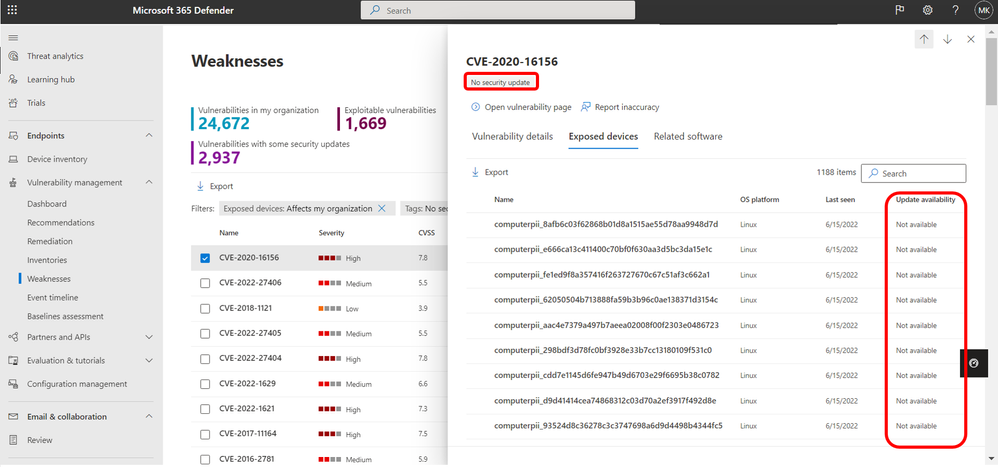Switch to Vulnerability details tab
Viewport: 998px width, 467px height.
[x=512, y=137]
